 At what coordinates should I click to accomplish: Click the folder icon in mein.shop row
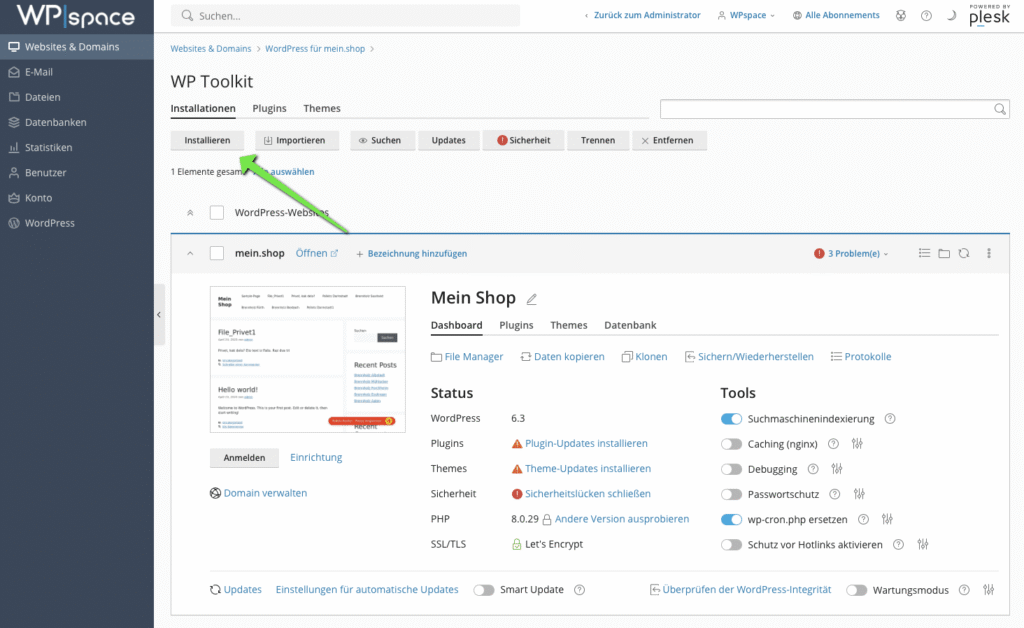tap(944, 253)
